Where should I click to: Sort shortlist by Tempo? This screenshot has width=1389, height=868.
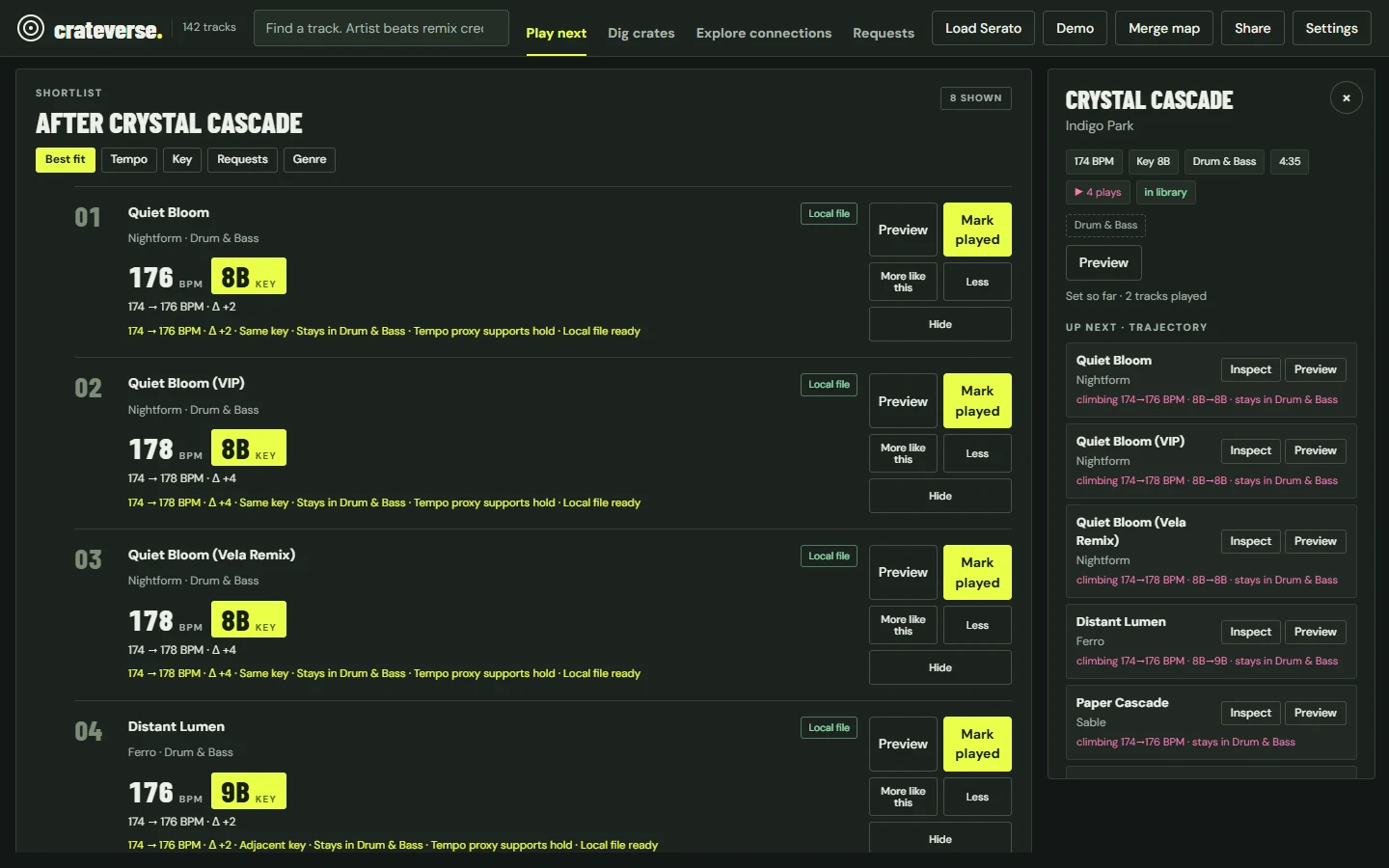129,159
